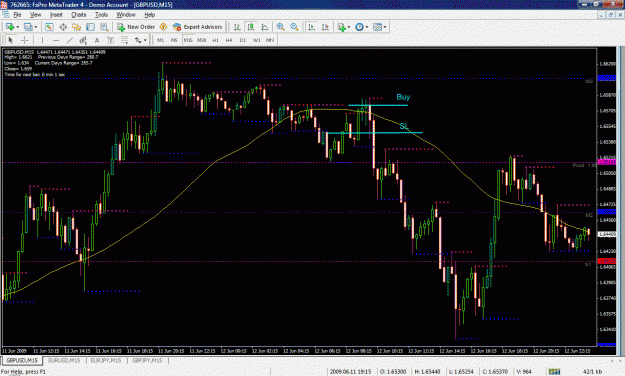
Task: Expand the Templates dropdown arrow
Action: click(x=385, y=27)
